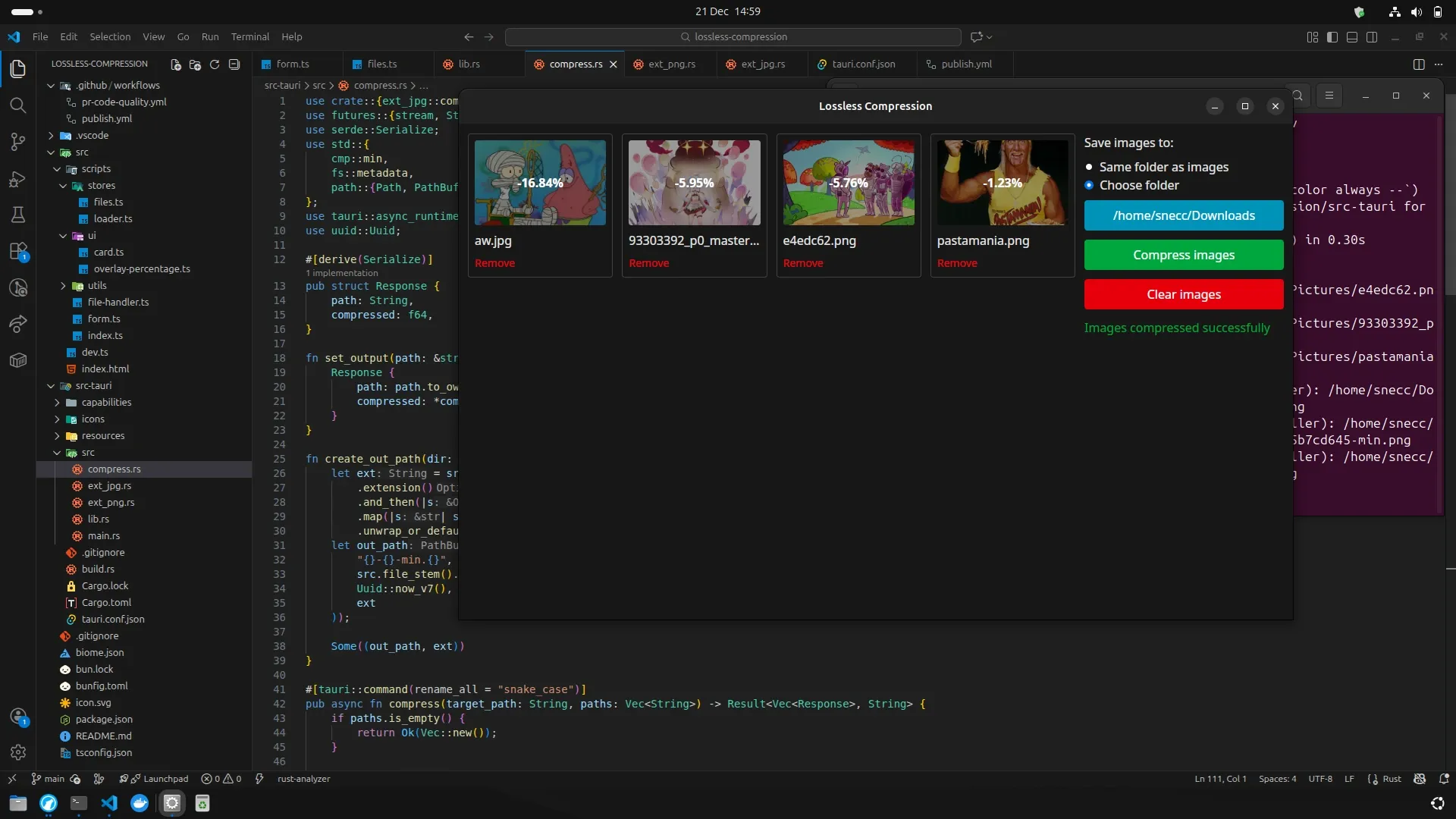Image resolution: width=1456 pixels, height=819 pixels.
Task: Open the Terminal menu
Action: [x=249, y=36]
